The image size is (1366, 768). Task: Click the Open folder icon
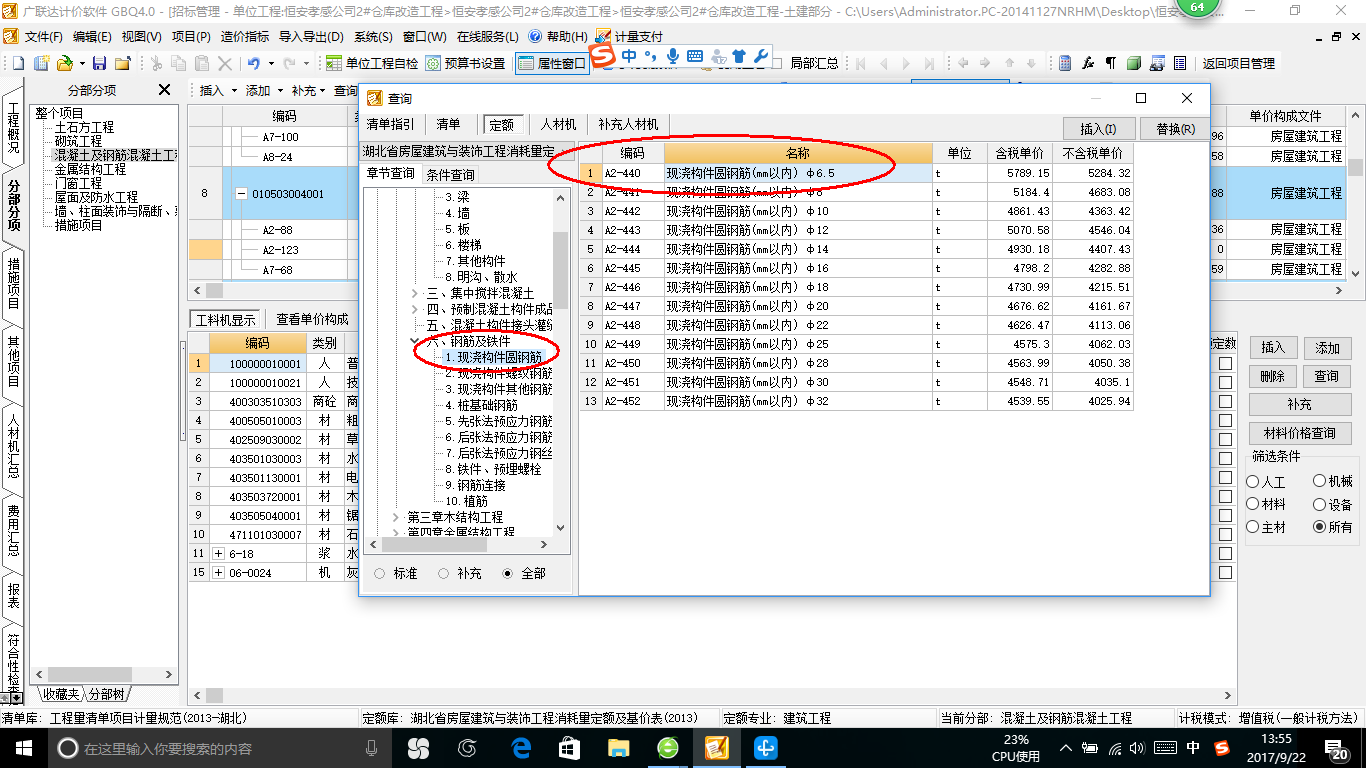[64, 63]
